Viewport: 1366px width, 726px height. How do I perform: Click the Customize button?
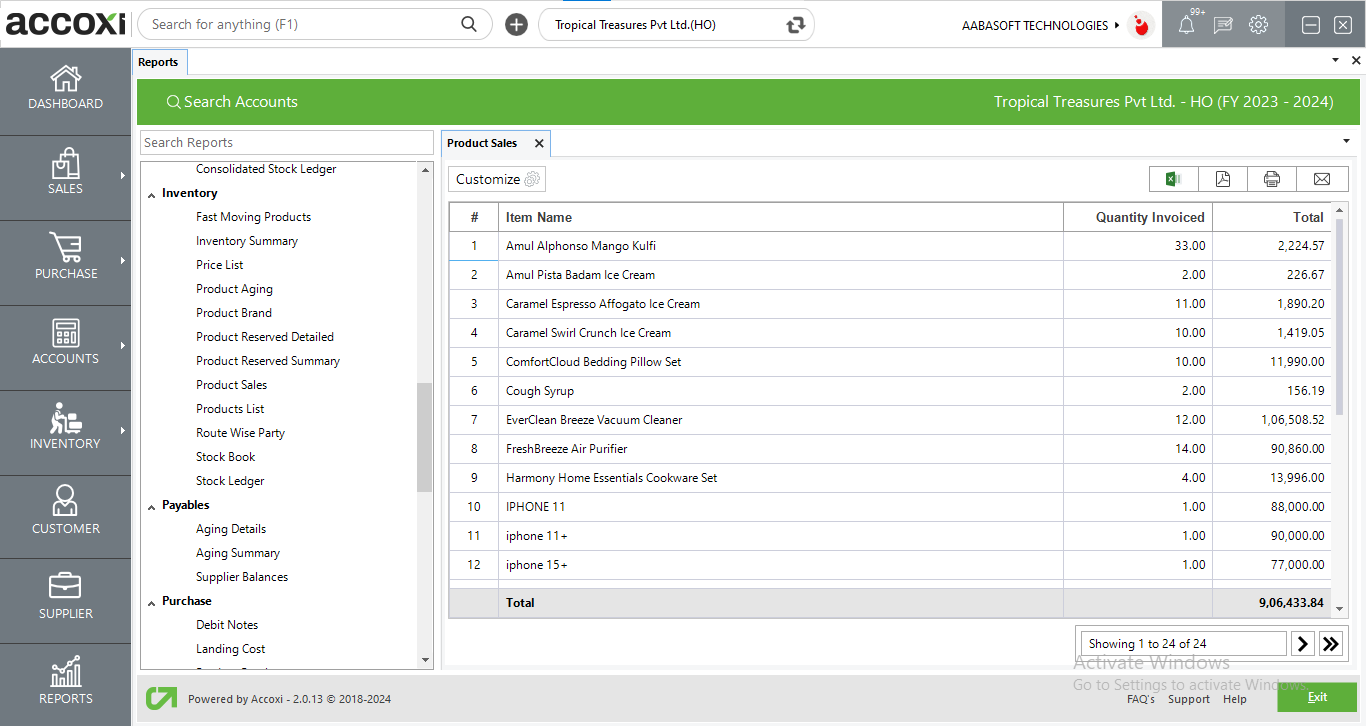[497, 179]
